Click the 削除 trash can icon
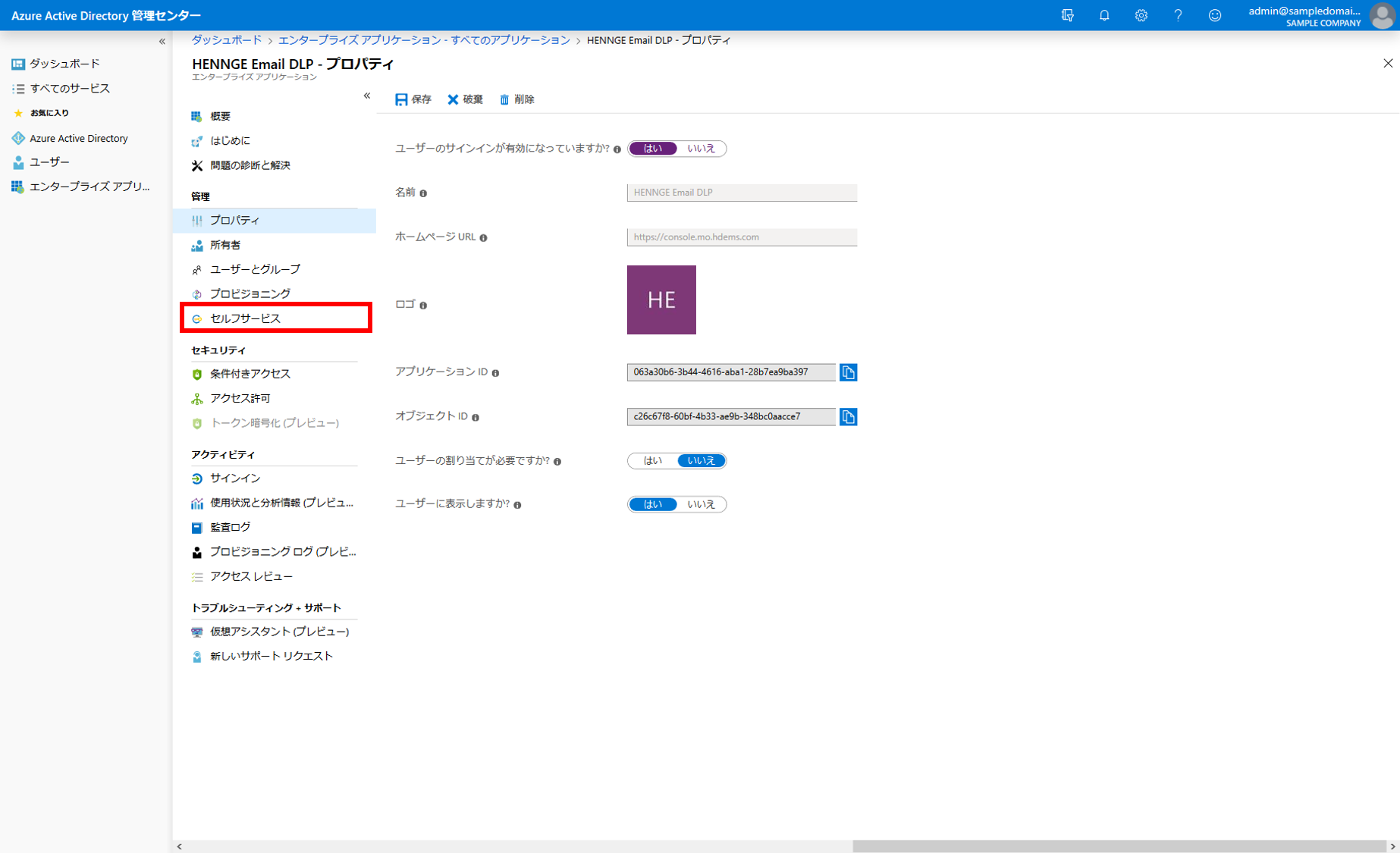 [x=504, y=99]
